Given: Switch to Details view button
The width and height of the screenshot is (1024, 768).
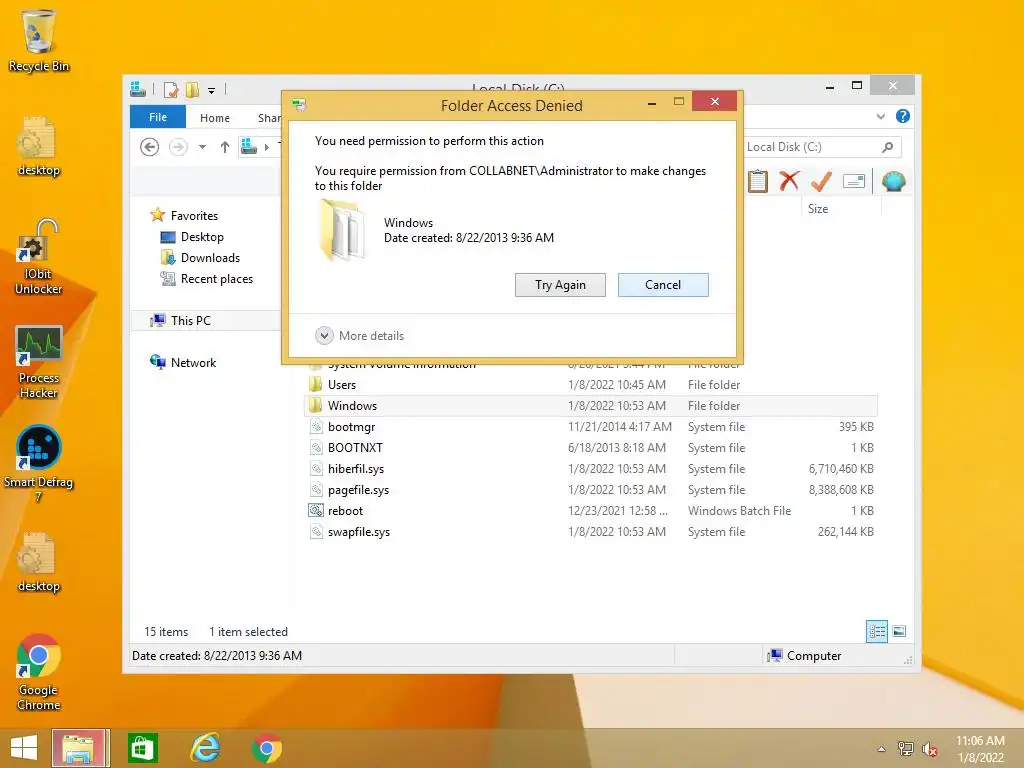Looking at the screenshot, I should point(876,631).
